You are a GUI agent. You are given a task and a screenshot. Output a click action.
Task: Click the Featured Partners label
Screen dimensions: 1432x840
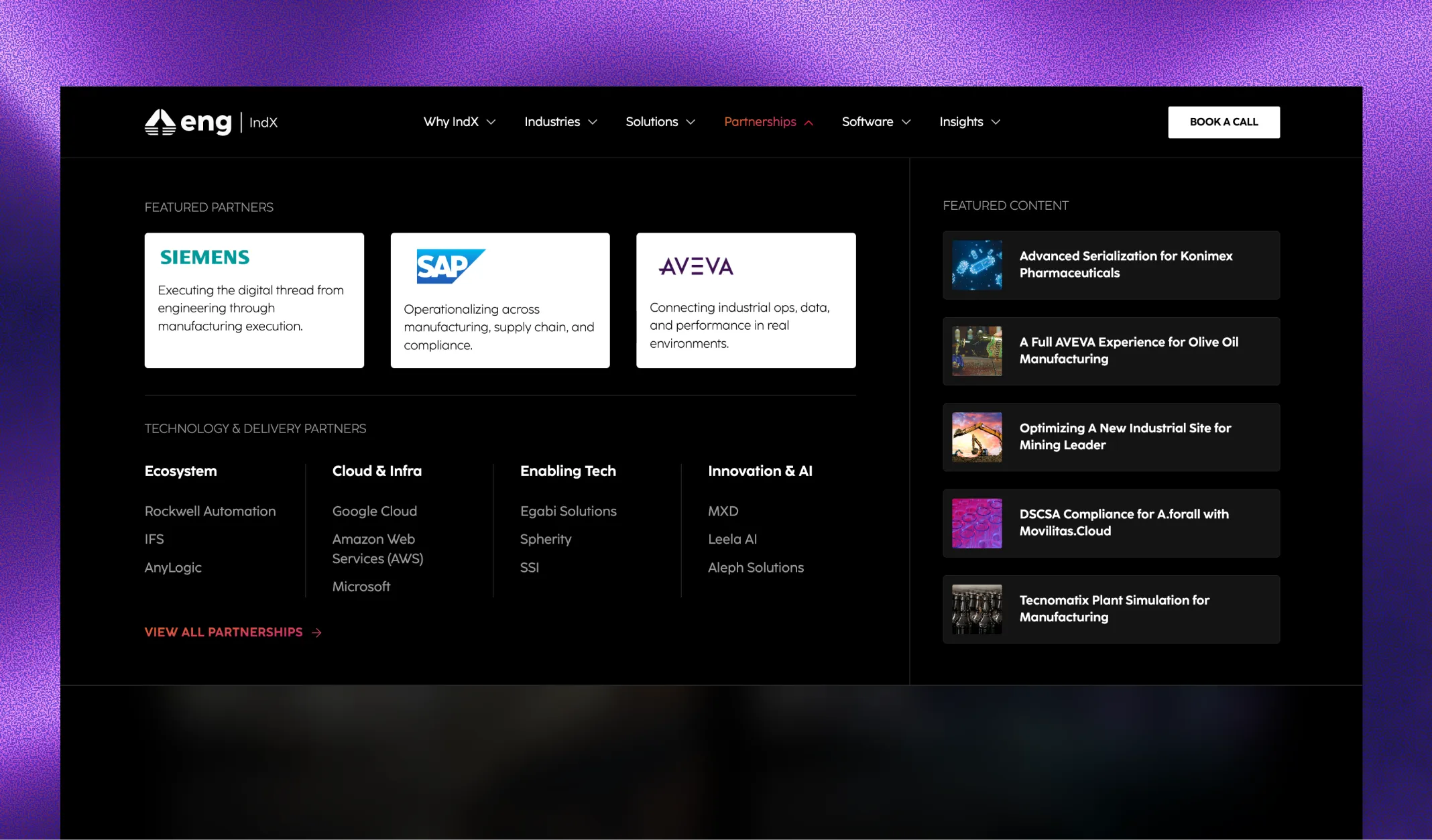(209, 207)
